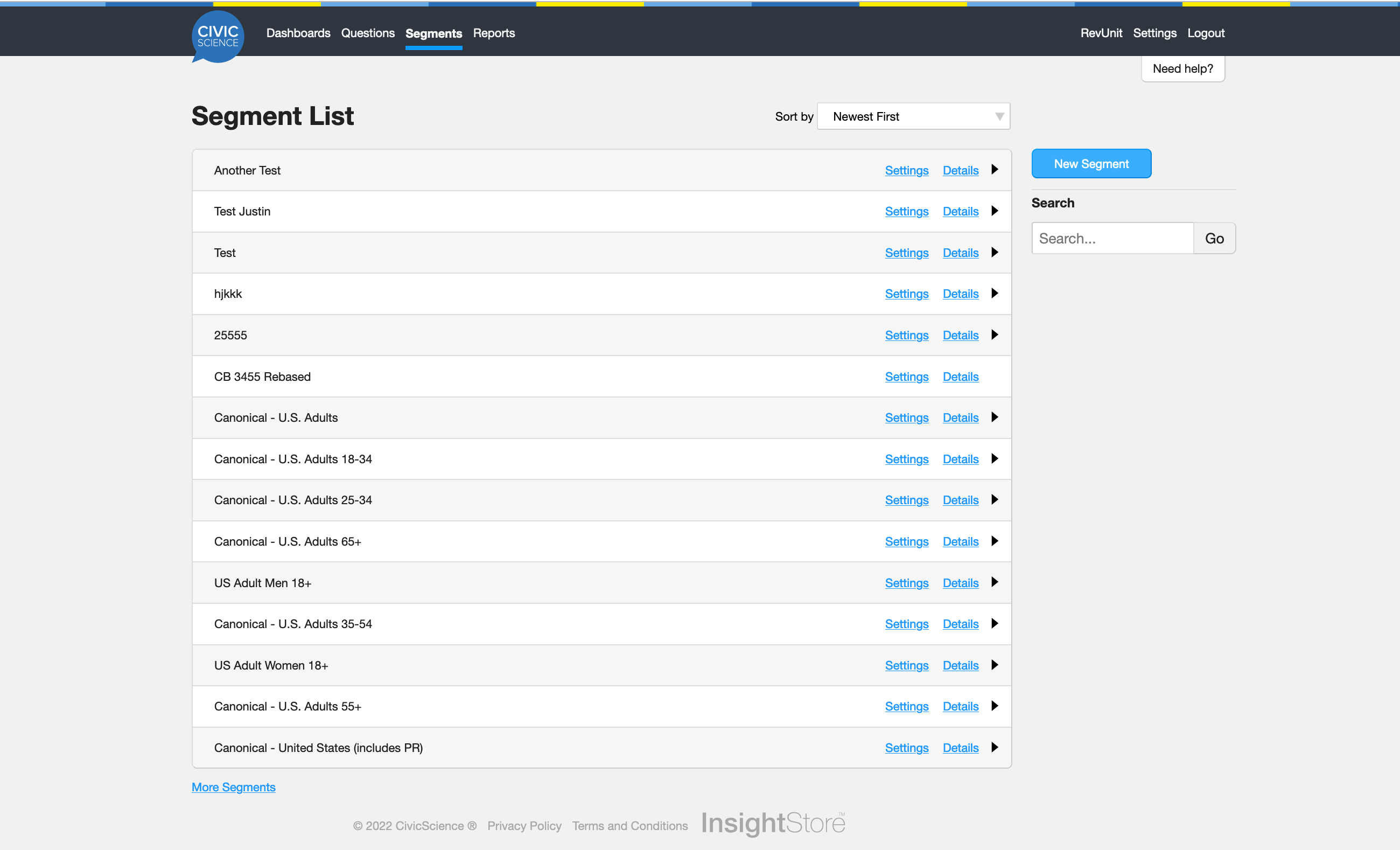Open the Dashboards navigation tab
1400x850 pixels.
pyautogui.click(x=298, y=33)
